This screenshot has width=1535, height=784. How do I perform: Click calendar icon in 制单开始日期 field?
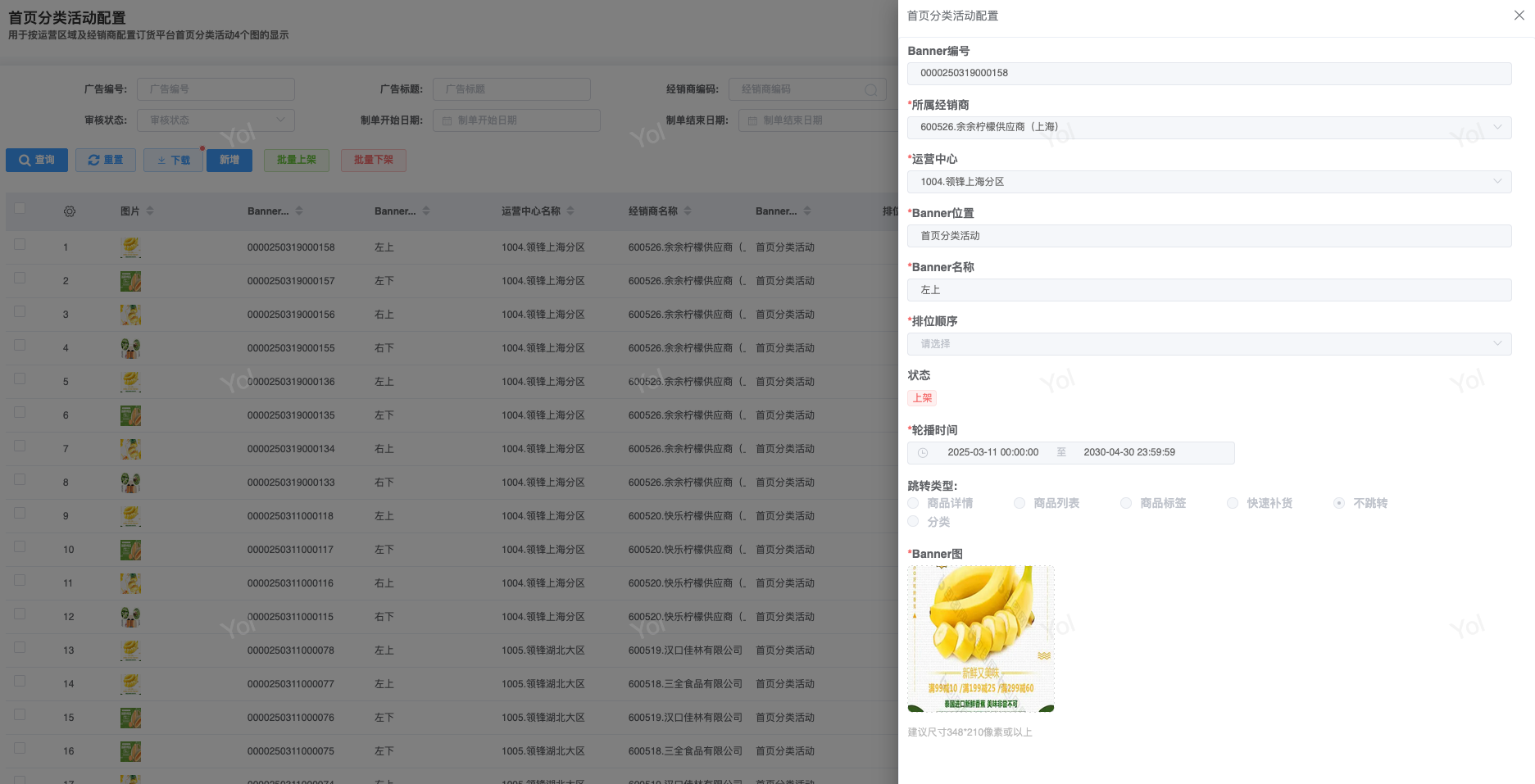pos(447,121)
